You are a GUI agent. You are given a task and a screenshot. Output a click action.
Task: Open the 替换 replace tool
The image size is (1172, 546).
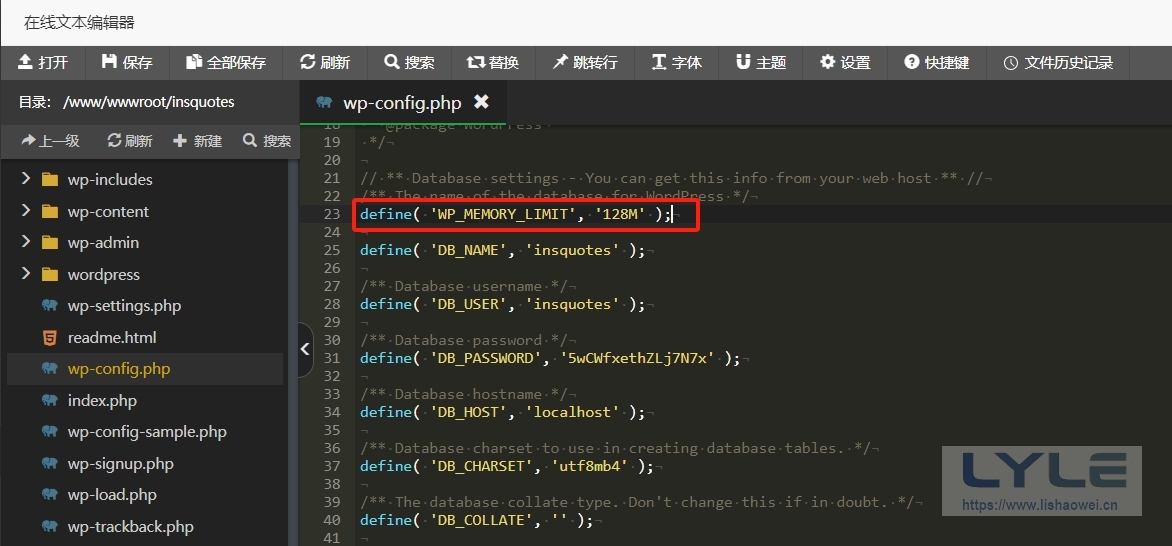tap(493, 62)
